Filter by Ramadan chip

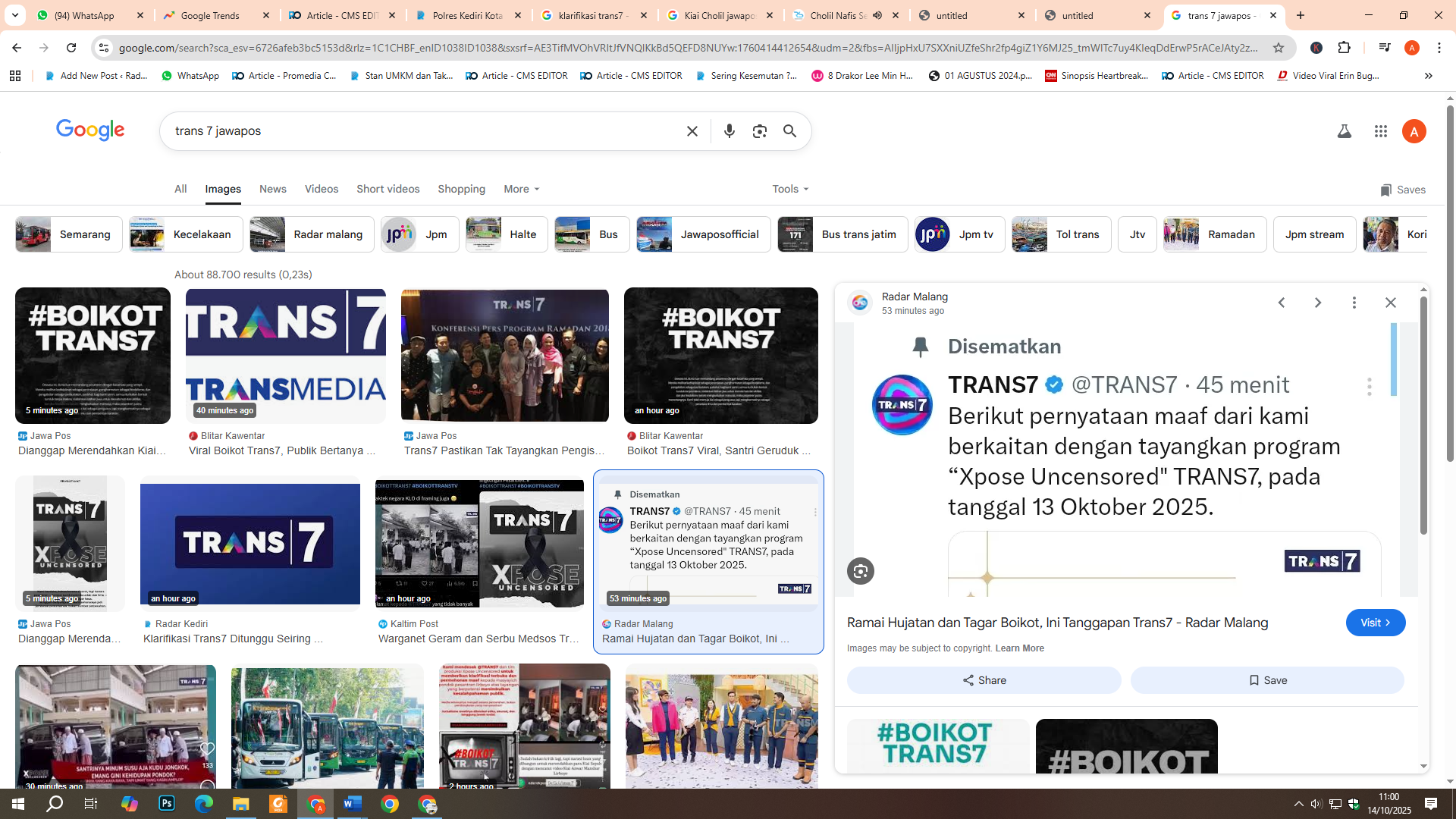(1215, 234)
